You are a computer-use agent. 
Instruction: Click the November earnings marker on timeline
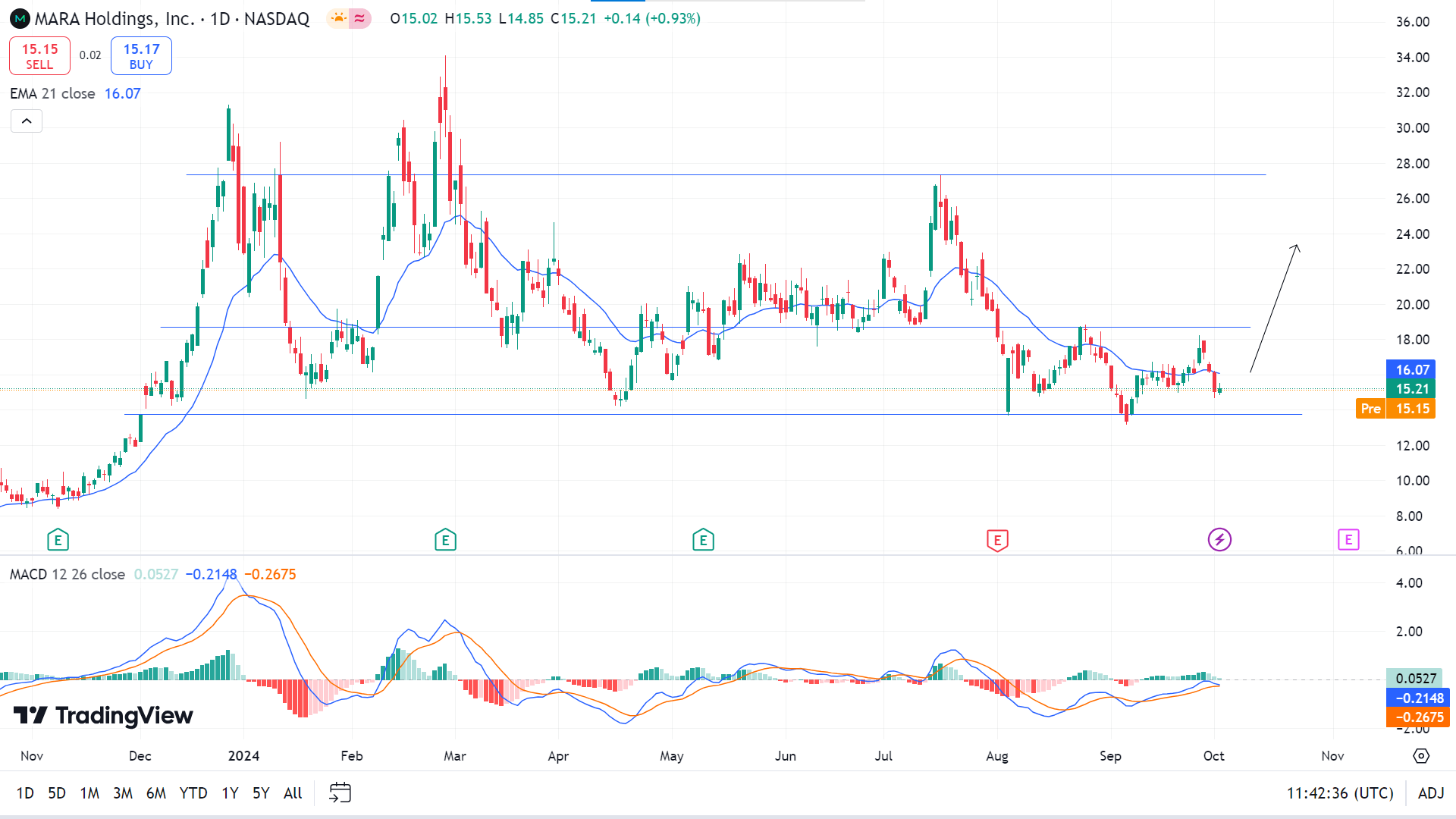pos(58,540)
